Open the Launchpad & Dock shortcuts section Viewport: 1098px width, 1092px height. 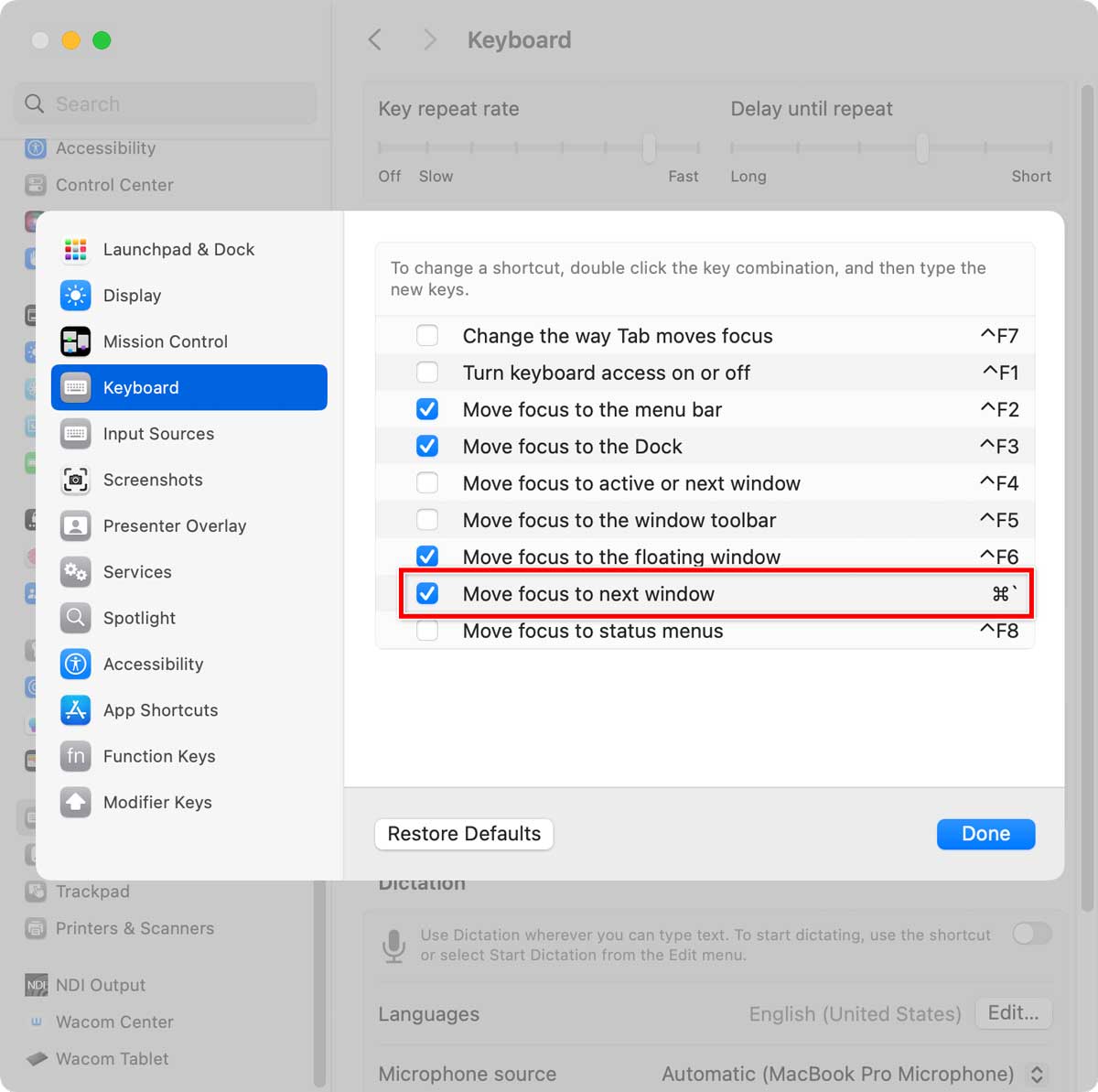(178, 249)
